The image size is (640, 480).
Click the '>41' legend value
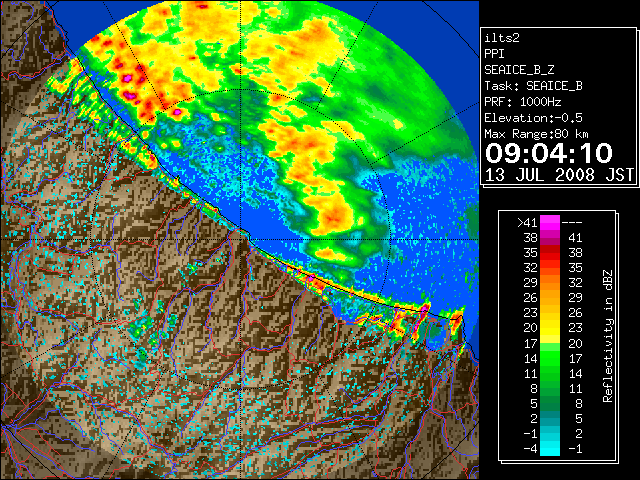click(527, 223)
